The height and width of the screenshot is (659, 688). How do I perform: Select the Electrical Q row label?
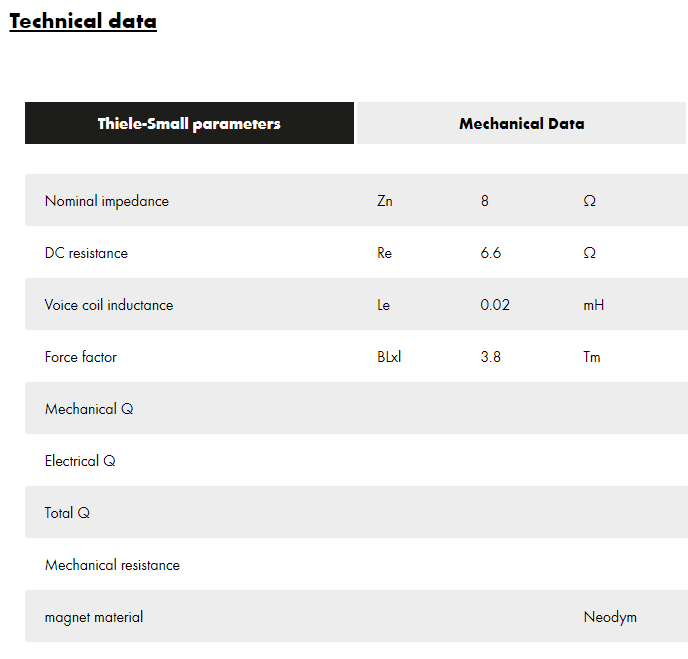tap(80, 461)
